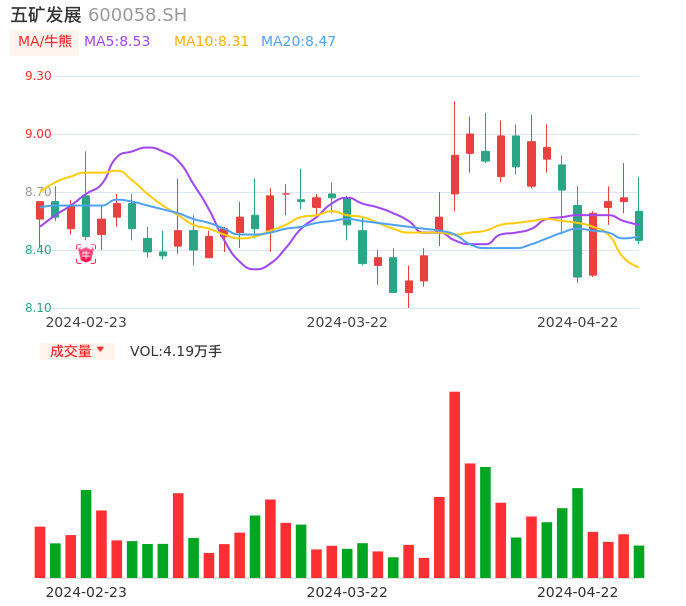This screenshot has width=686, height=606.
Task: Open the 成交量 indicator dropdown
Action: 77,351
